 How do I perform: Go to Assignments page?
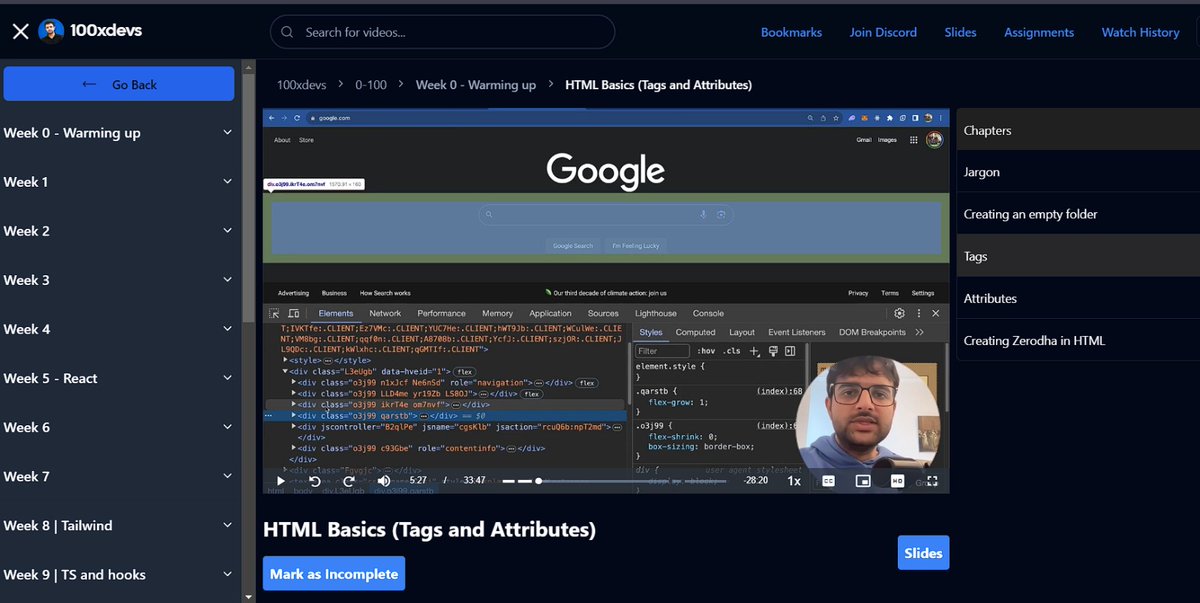coord(1039,32)
